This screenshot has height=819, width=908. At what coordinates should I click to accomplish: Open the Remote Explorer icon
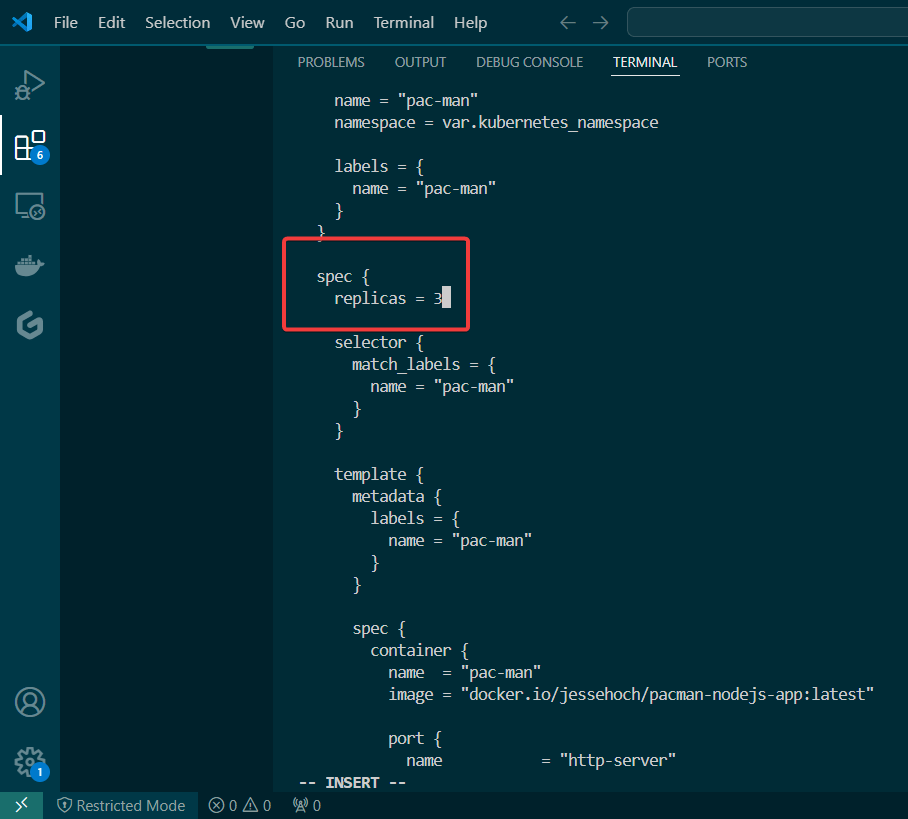30,206
